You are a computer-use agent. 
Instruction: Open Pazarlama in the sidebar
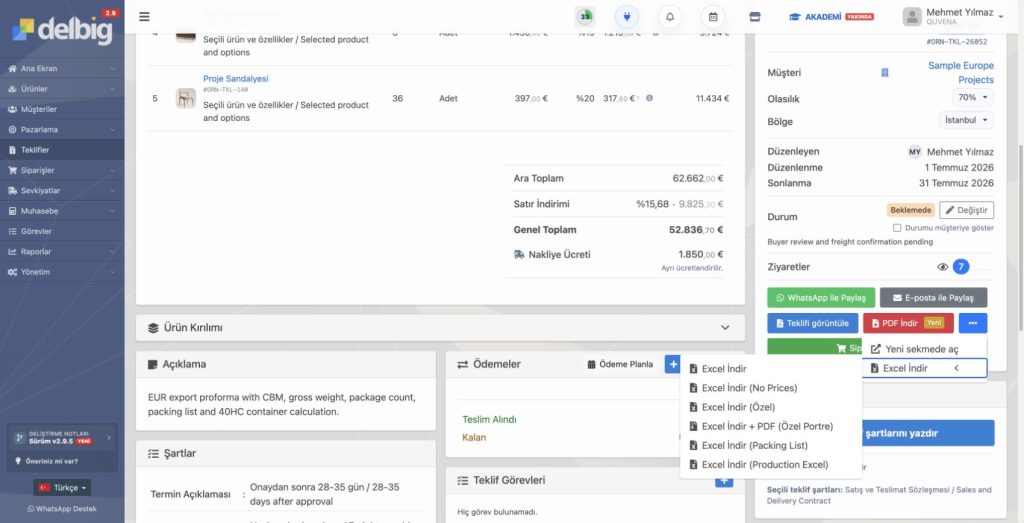click(62, 129)
